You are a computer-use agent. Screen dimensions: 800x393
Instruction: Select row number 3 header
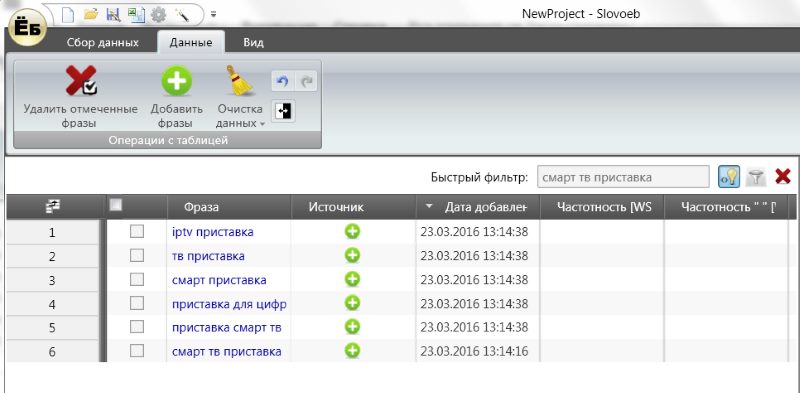52,281
